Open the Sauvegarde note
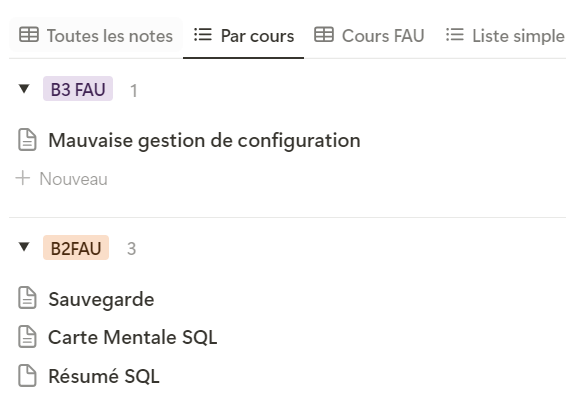Viewport: 566px width, 397px height. (x=101, y=299)
